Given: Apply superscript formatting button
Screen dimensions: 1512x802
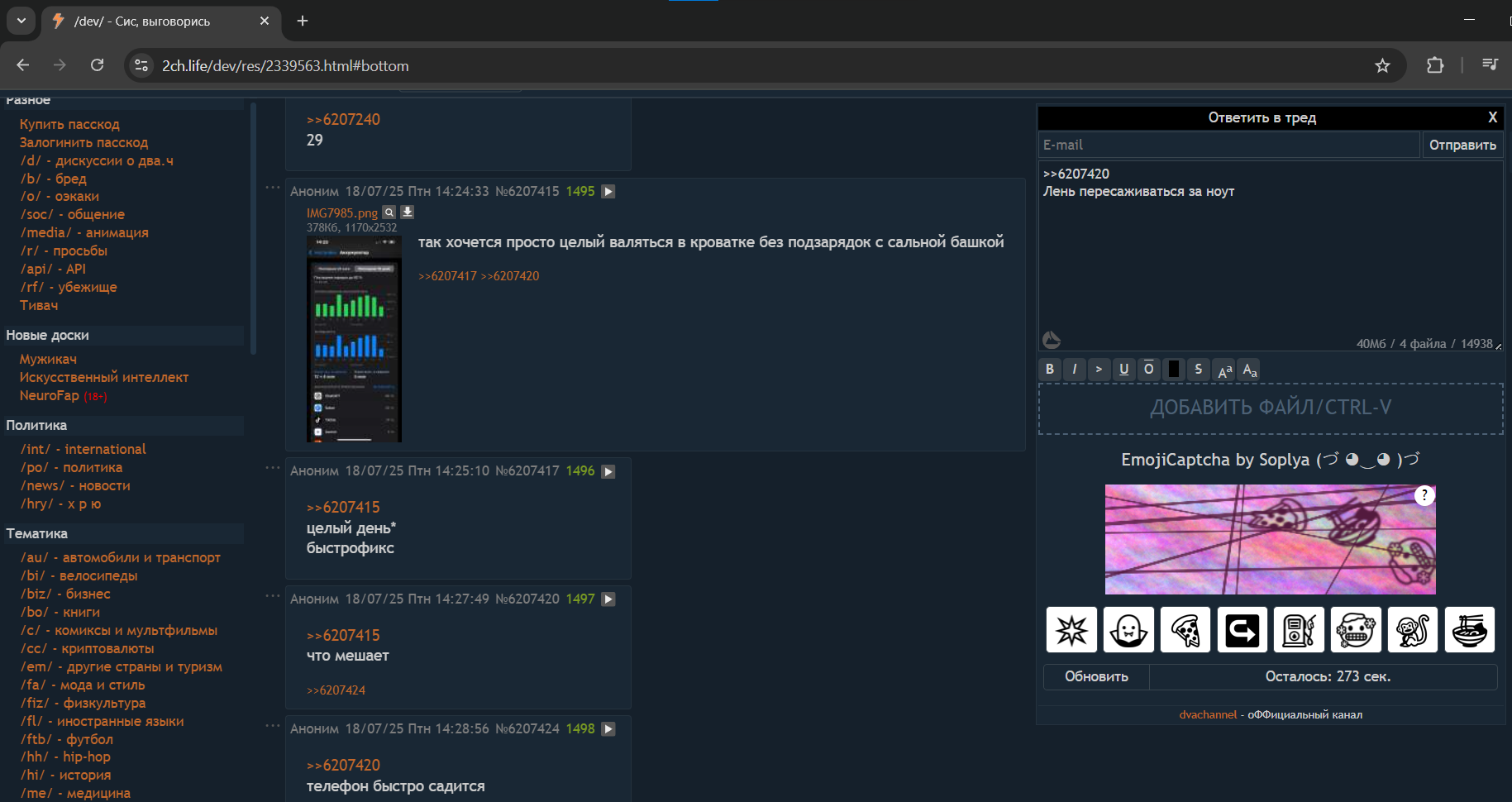Looking at the screenshot, I should coord(1224,370).
